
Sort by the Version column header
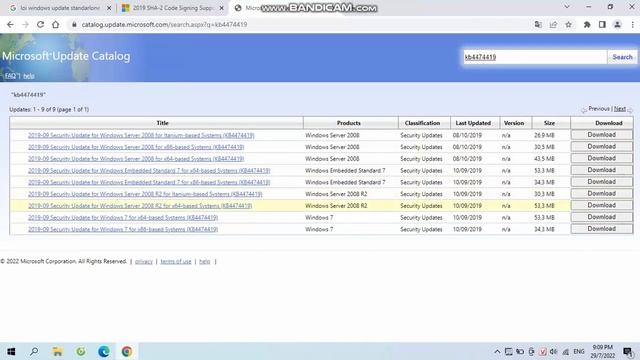514,123
